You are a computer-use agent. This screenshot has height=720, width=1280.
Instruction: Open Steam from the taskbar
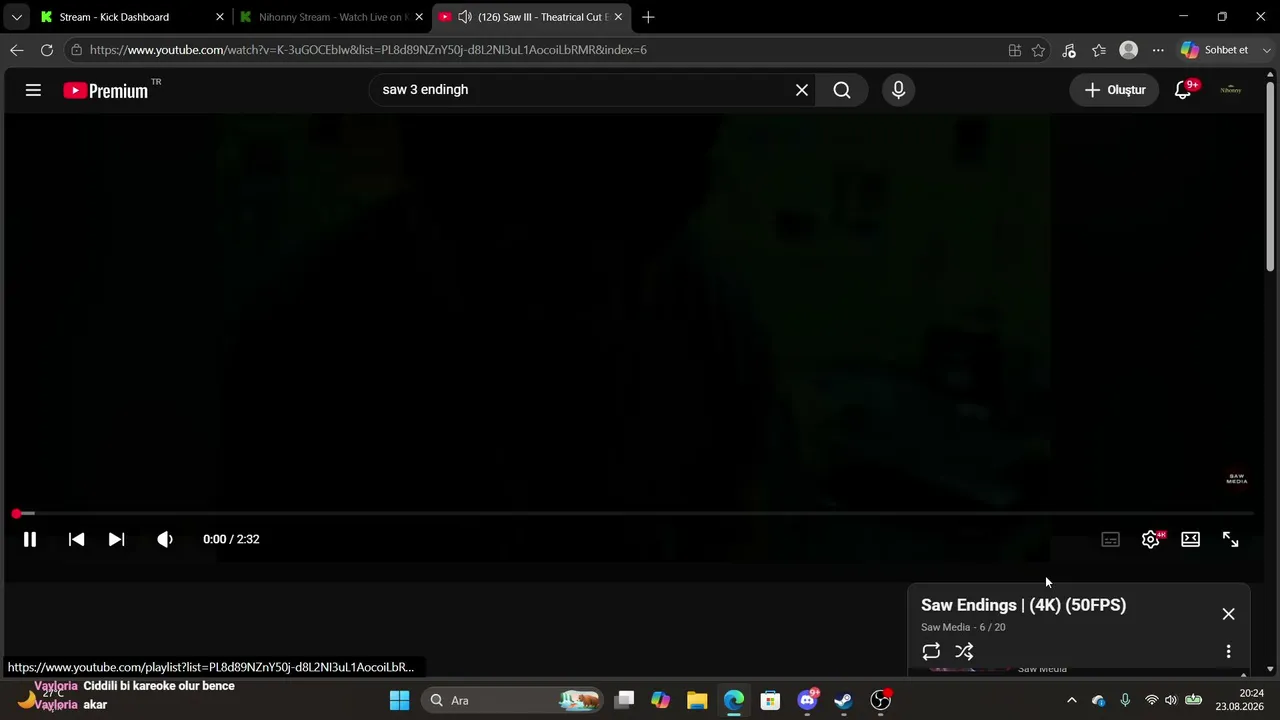pos(843,700)
